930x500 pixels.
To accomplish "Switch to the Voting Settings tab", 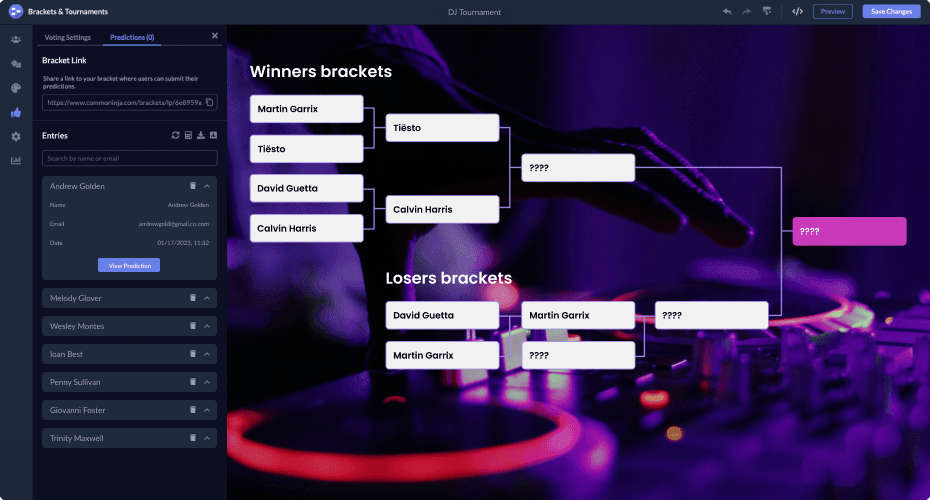I will click(x=68, y=37).
